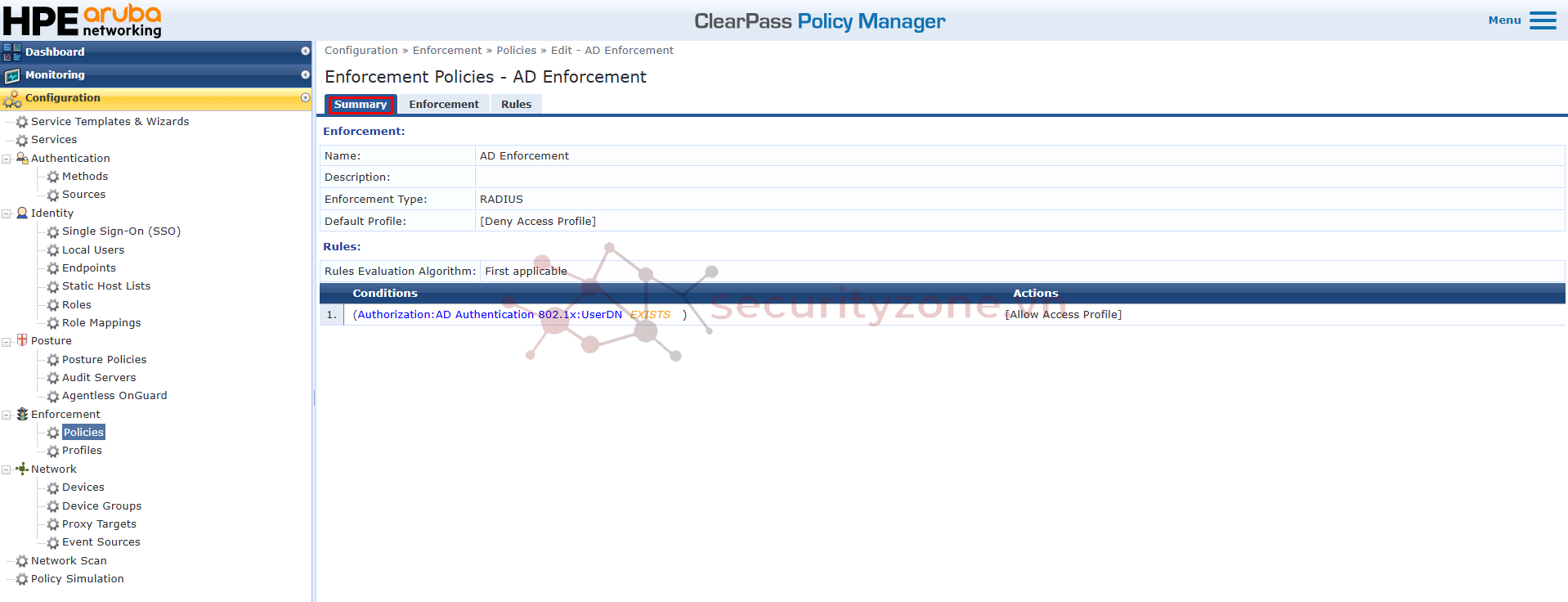1568x602 pixels.
Task: Open the Monitoring accordion section
Action: point(155,75)
